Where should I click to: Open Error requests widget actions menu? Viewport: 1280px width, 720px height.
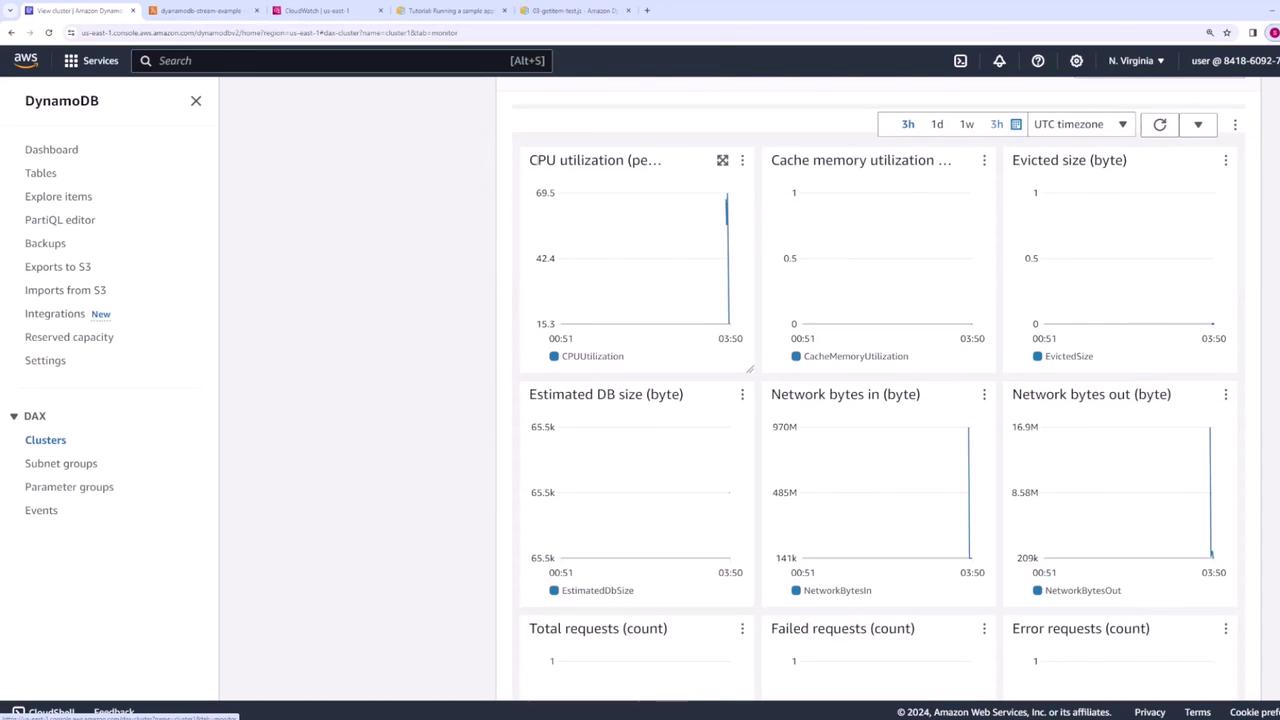[x=1226, y=628]
